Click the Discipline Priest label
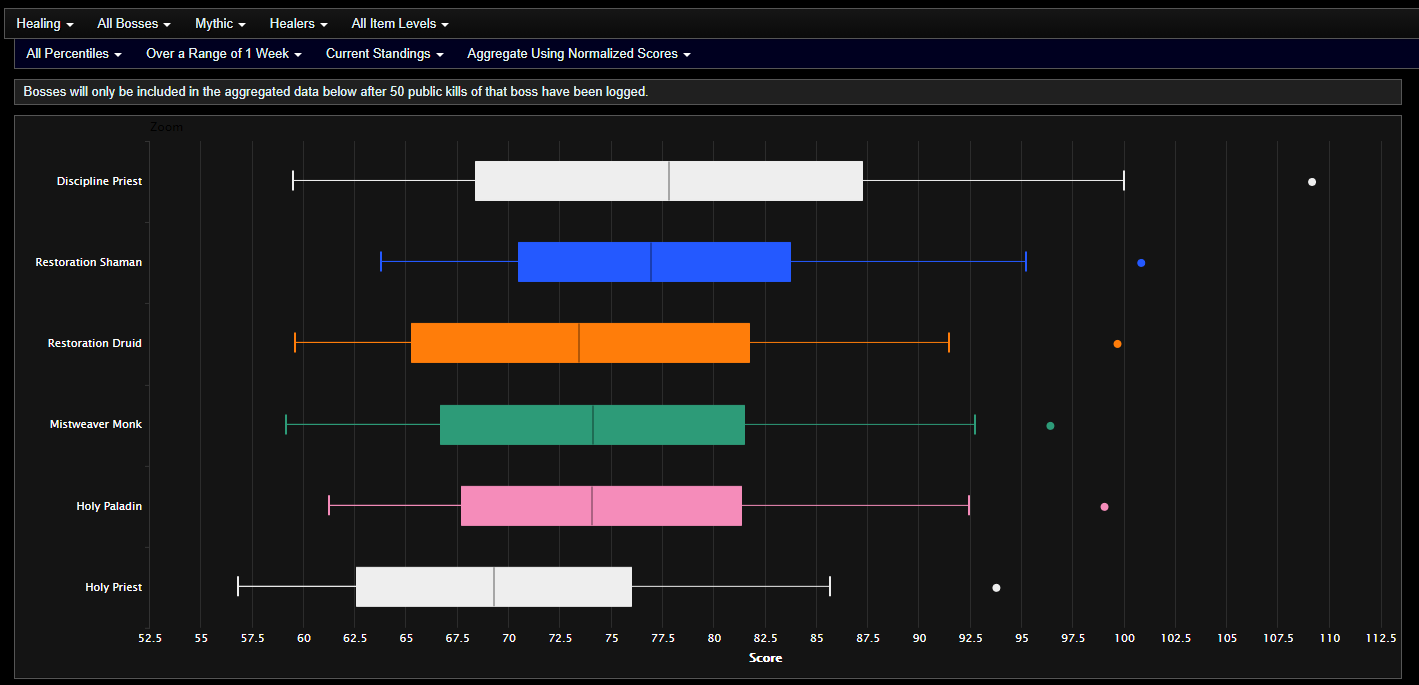Screen dimensions: 1419x685 99,181
